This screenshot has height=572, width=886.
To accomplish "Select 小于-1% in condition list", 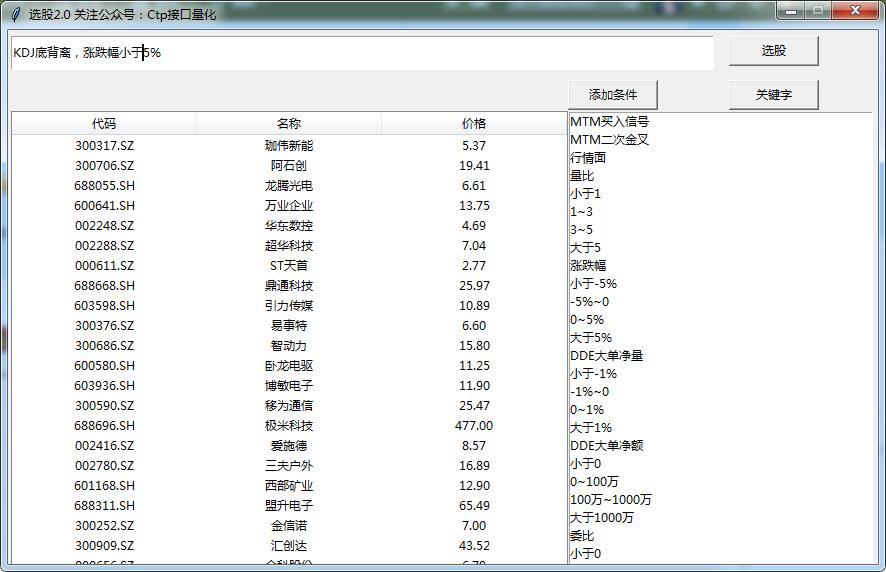I will point(593,374).
